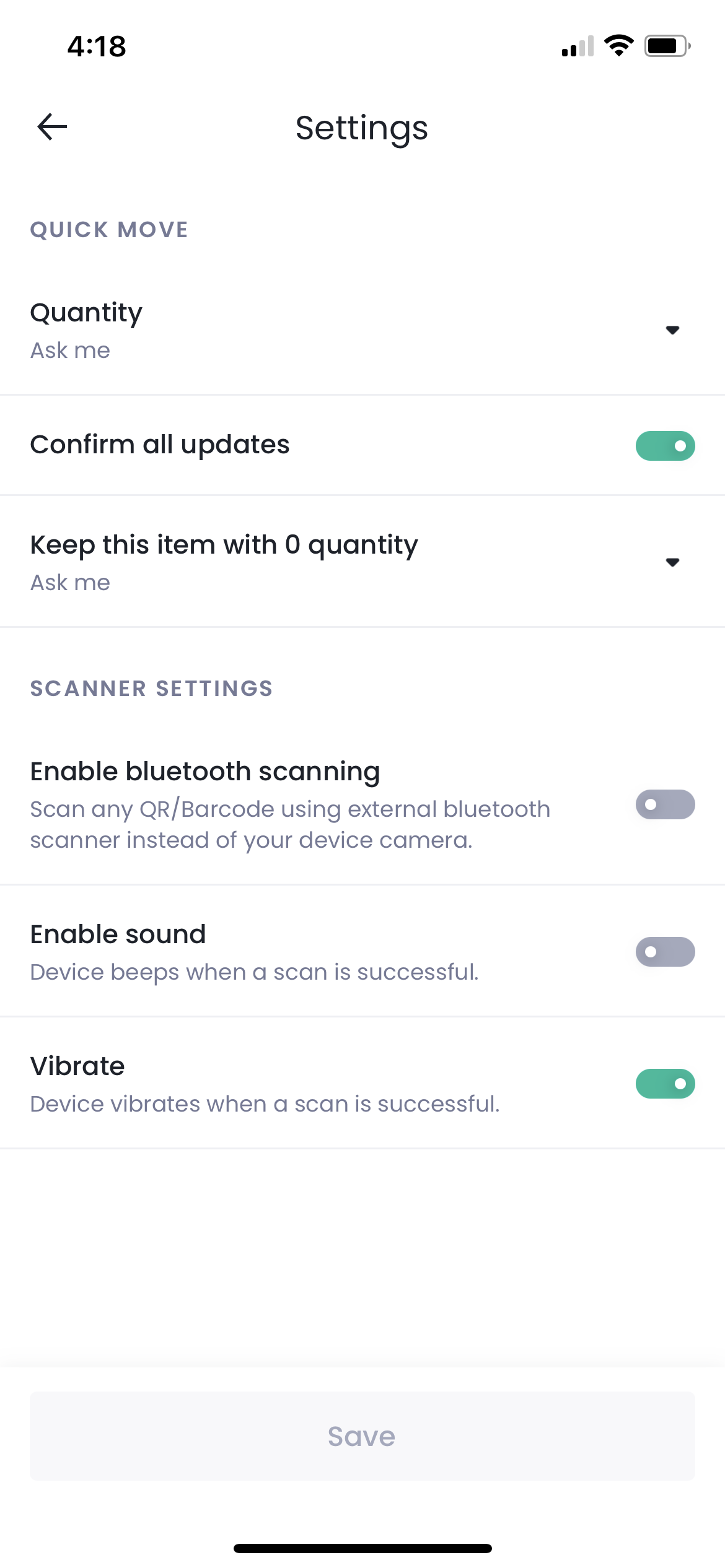Image resolution: width=725 pixels, height=1568 pixels.
Task: Select the QUICK MOVE section header
Action: point(109,229)
